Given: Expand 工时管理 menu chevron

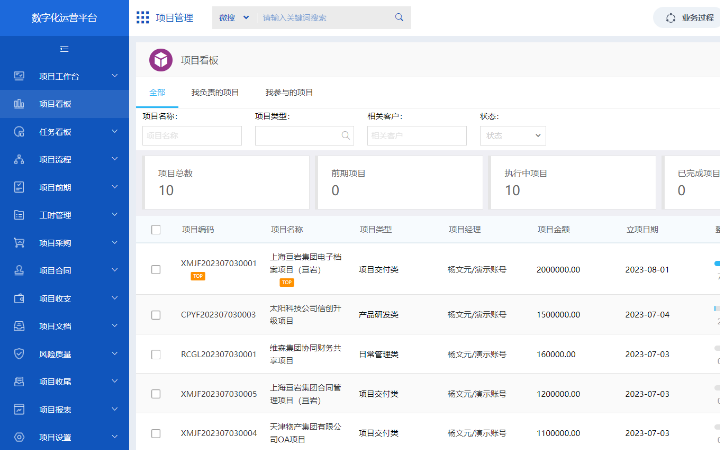Looking at the screenshot, I should 115,215.
